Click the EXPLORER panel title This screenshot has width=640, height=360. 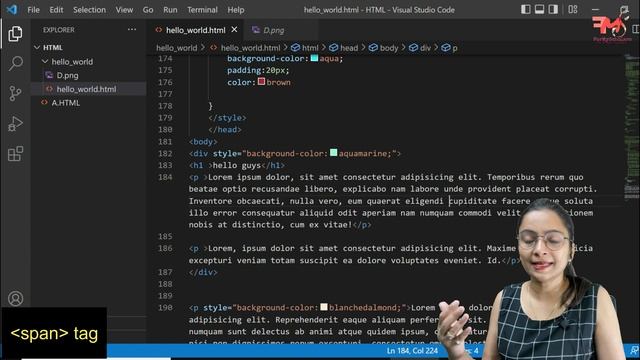coord(59,30)
